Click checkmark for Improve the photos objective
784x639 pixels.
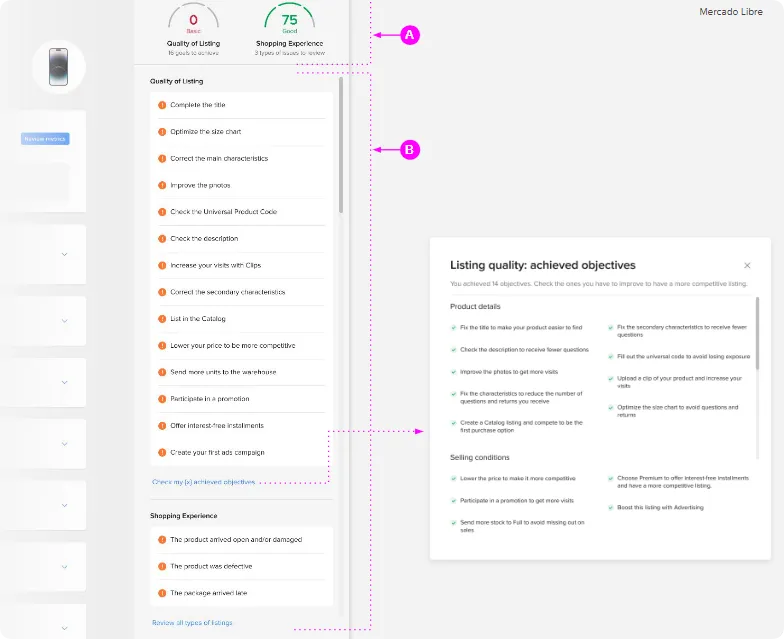tap(453, 372)
